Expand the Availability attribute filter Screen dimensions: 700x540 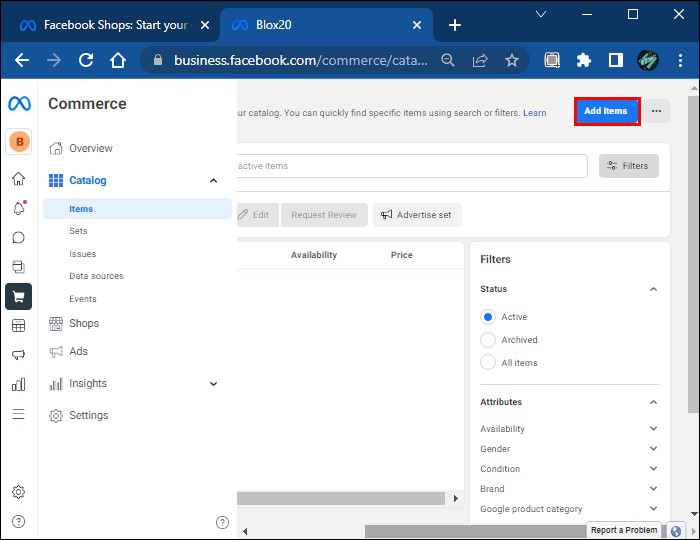(653, 429)
